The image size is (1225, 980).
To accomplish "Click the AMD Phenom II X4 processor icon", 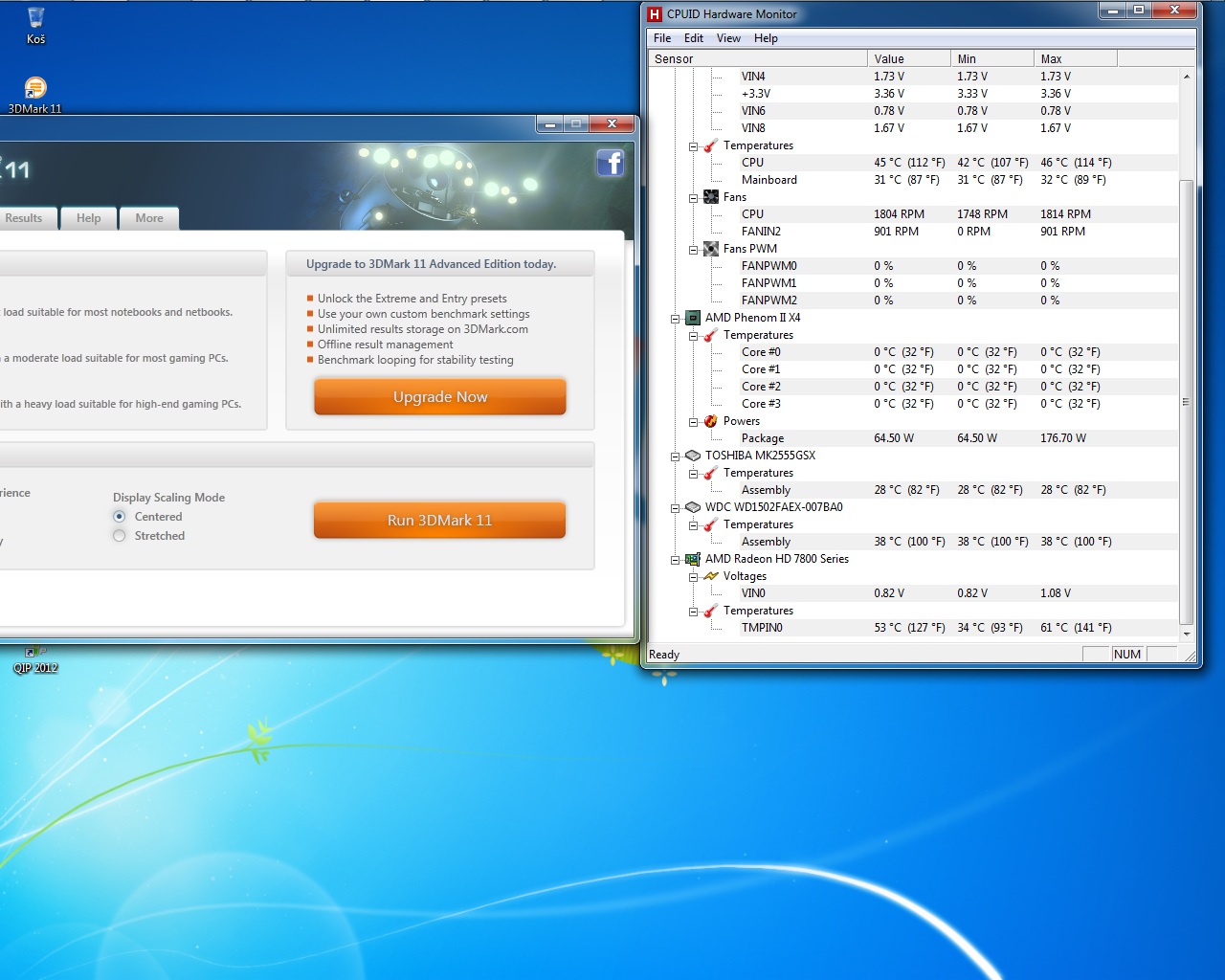I will click(693, 318).
